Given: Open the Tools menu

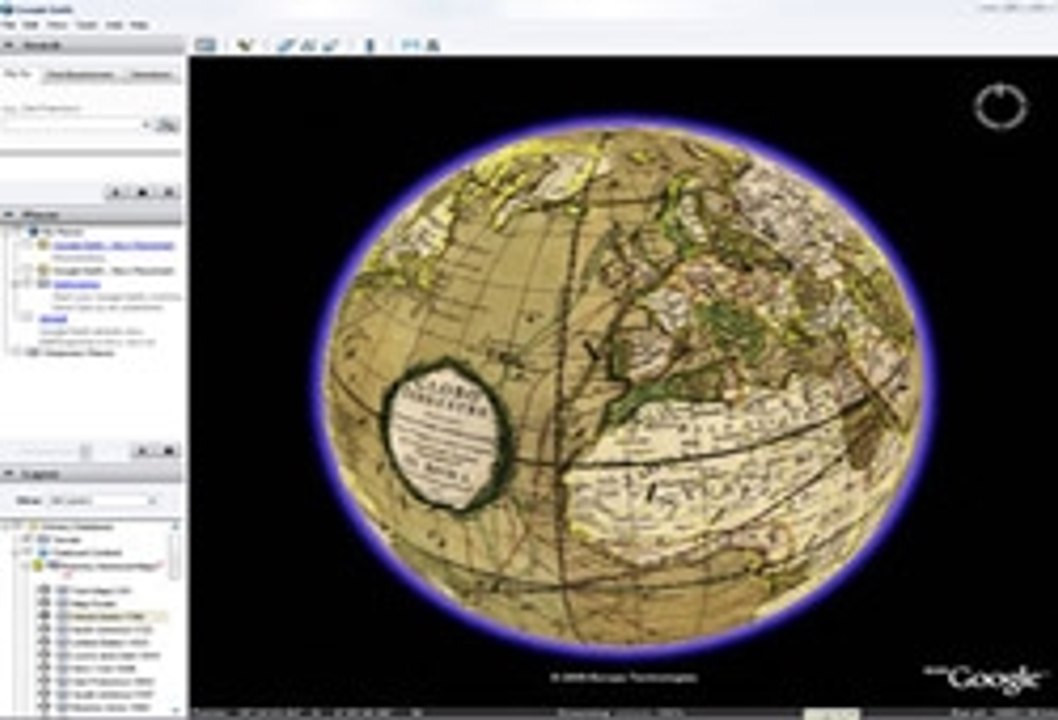Looking at the screenshot, I should point(86,25).
